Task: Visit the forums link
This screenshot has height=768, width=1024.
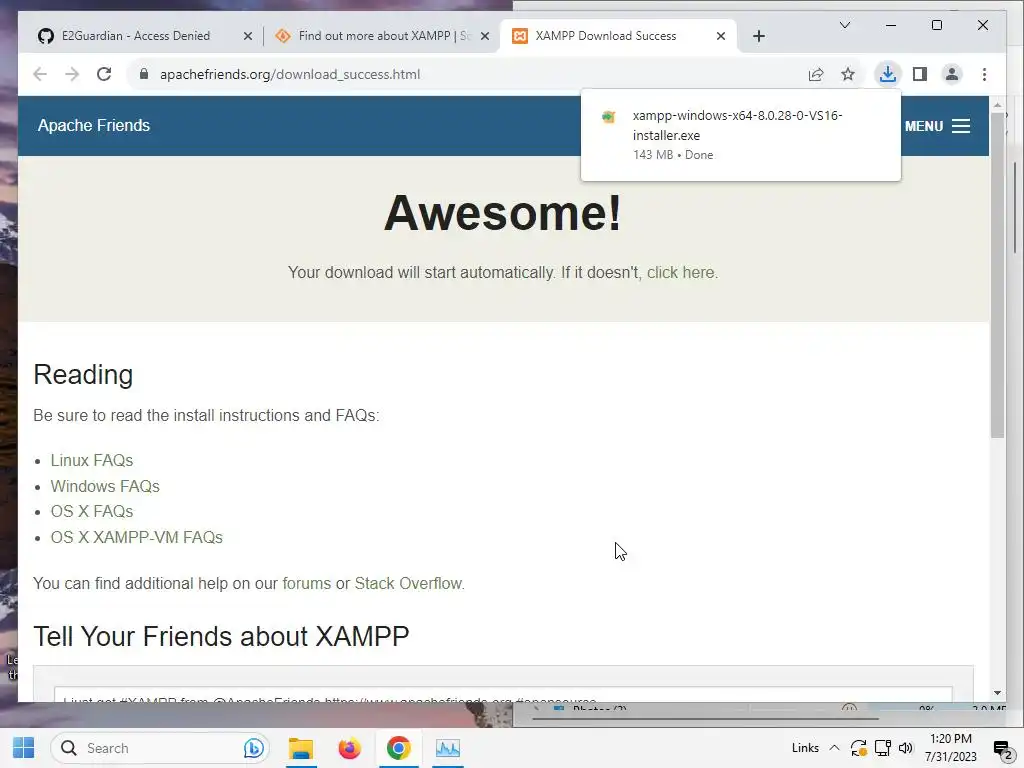Action: [x=306, y=583]
